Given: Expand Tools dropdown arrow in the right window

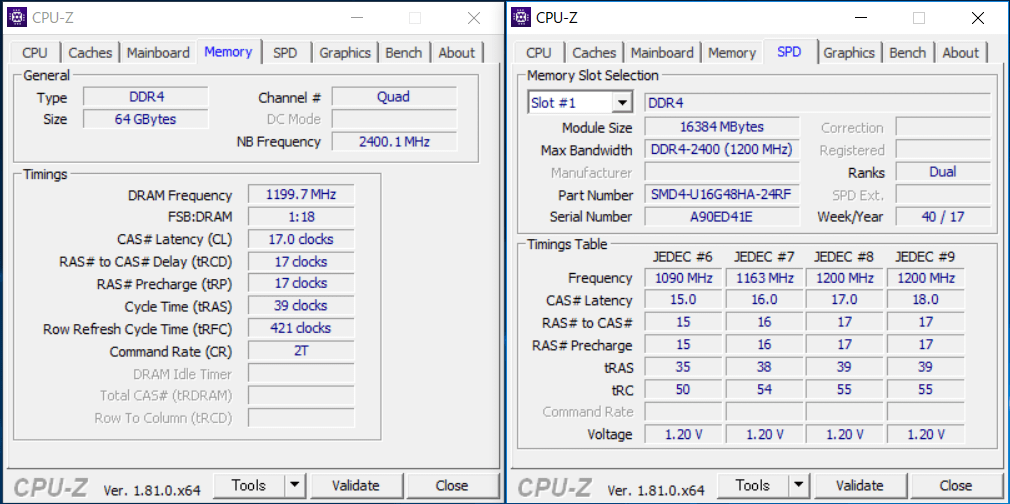Looking at the screenshot, I should (799, 485).
